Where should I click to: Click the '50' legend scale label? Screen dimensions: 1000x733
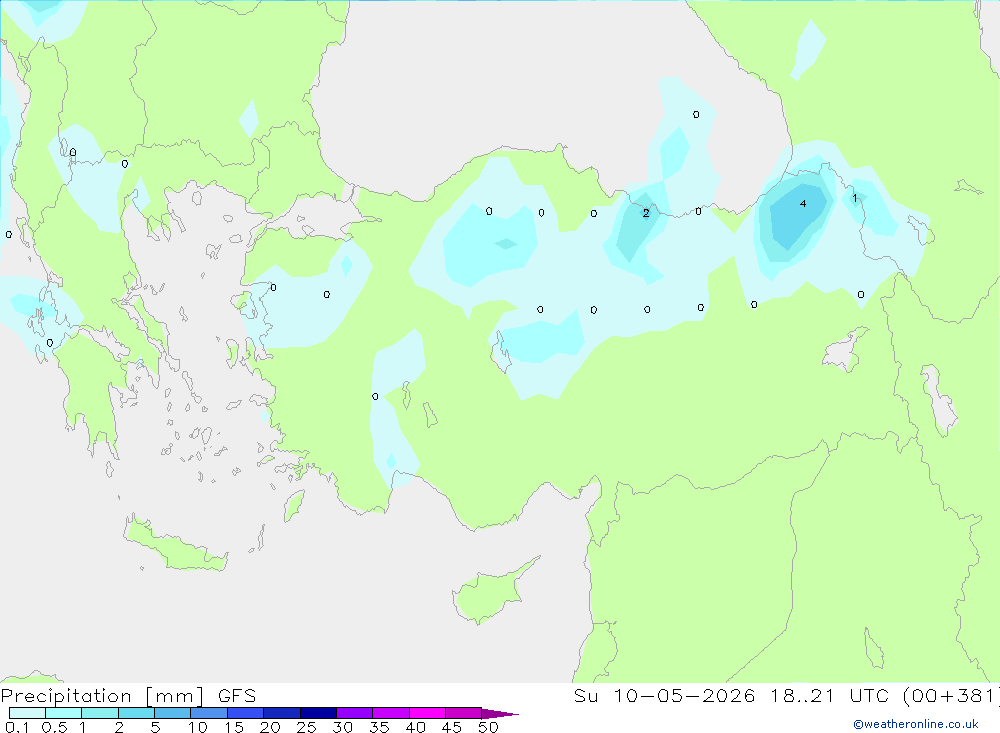click(488, 727)
